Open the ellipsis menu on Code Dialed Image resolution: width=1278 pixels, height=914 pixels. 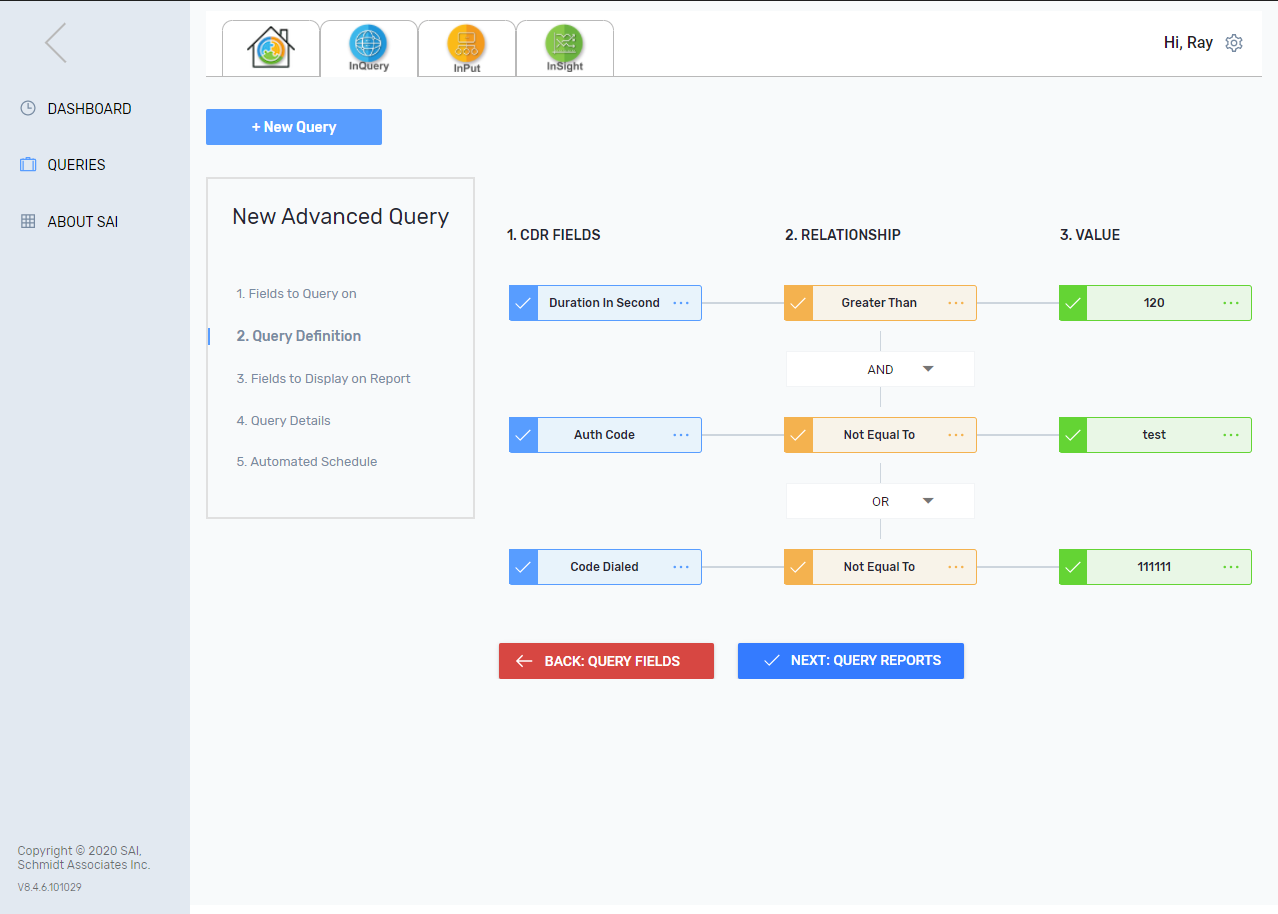(681, 567)
